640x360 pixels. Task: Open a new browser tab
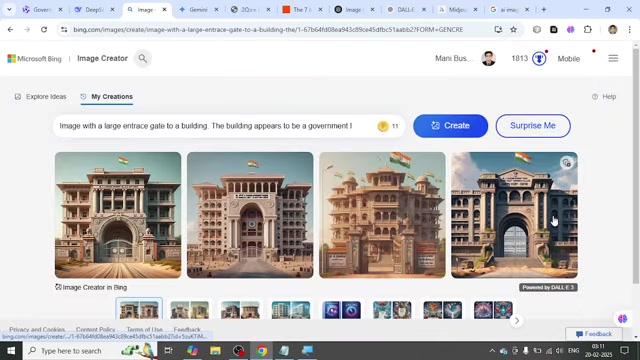(544, 9)
